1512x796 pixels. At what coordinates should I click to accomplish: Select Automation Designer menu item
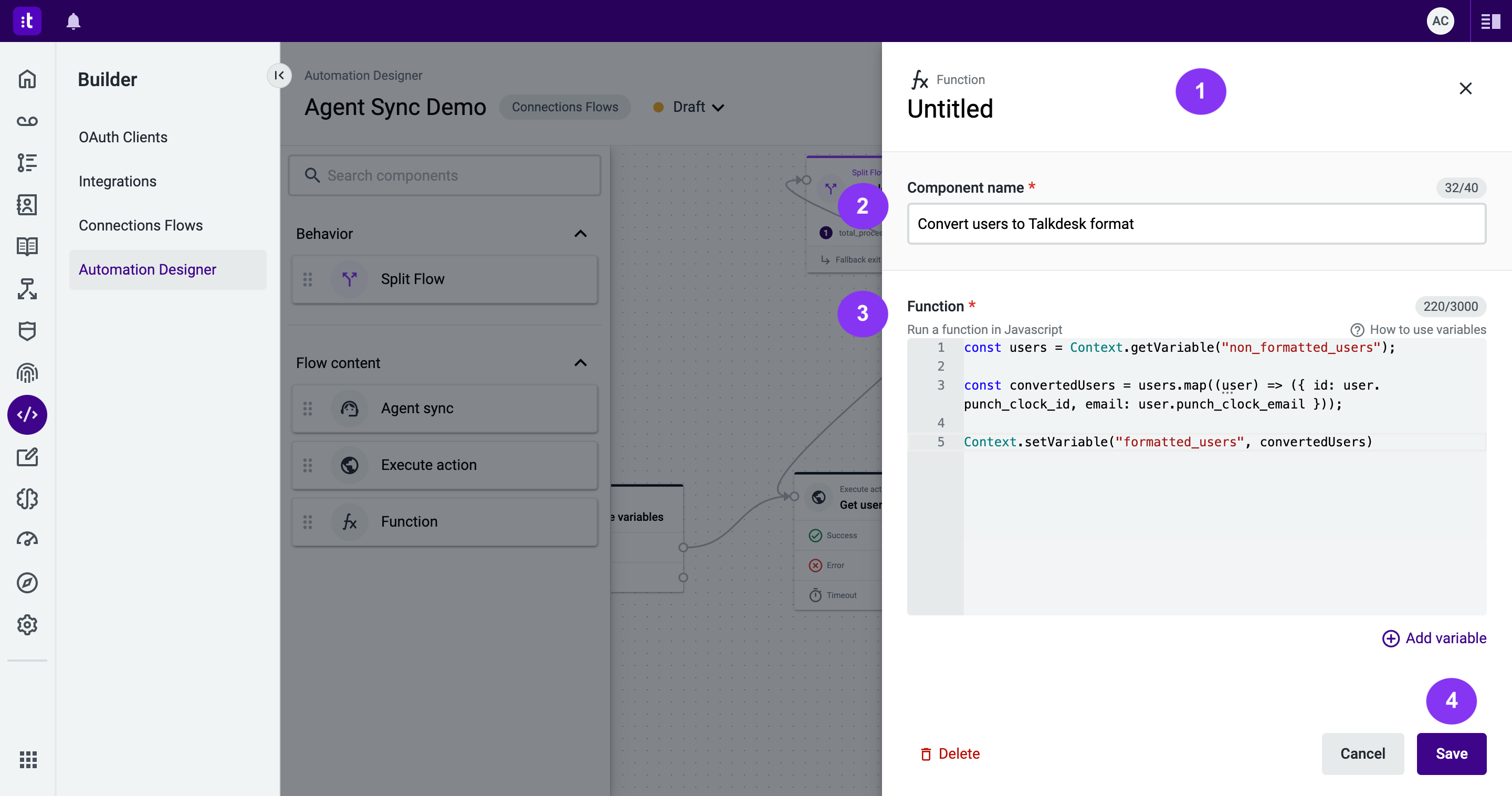168,269
